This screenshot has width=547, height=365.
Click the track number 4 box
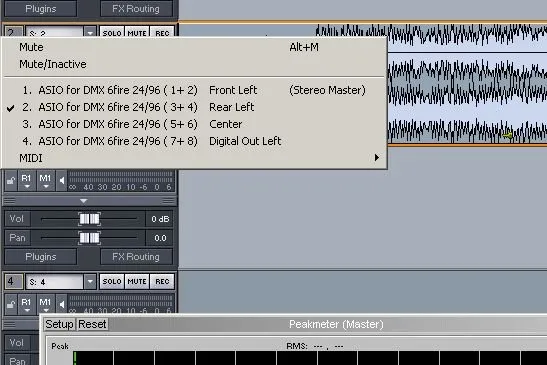click(13, 281)
